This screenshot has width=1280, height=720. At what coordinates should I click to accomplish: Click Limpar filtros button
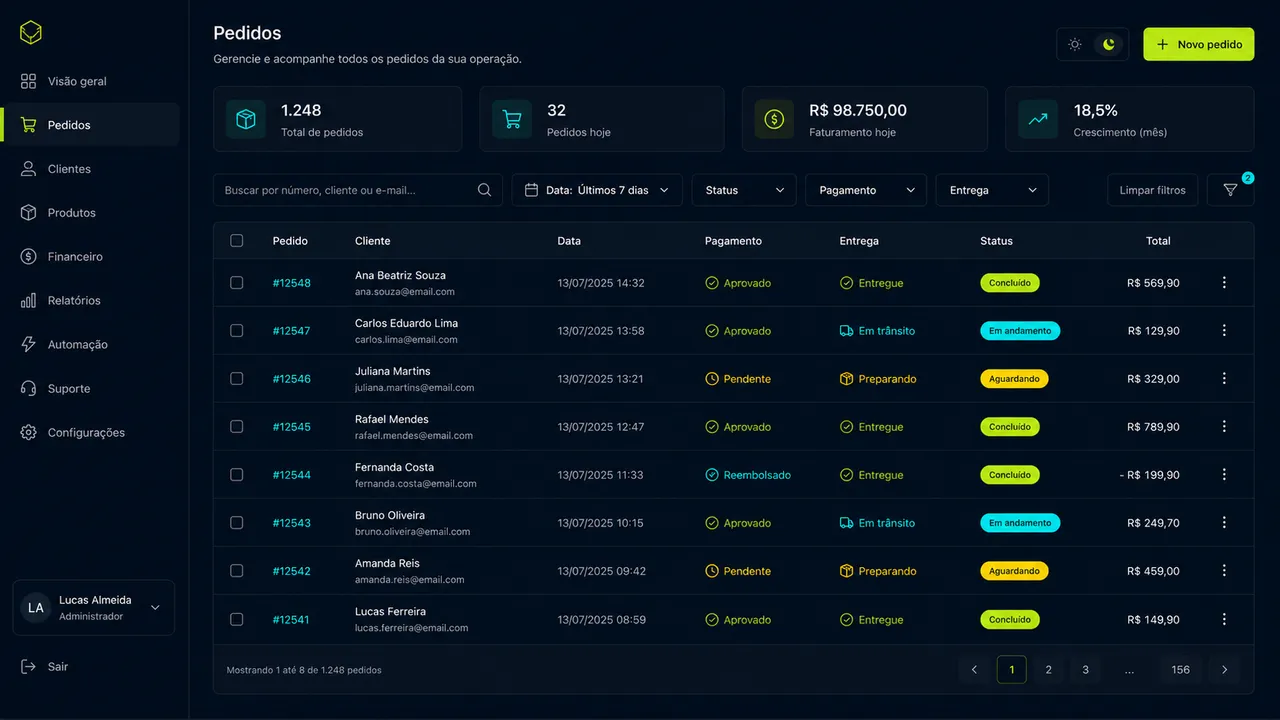(1153, 190)
